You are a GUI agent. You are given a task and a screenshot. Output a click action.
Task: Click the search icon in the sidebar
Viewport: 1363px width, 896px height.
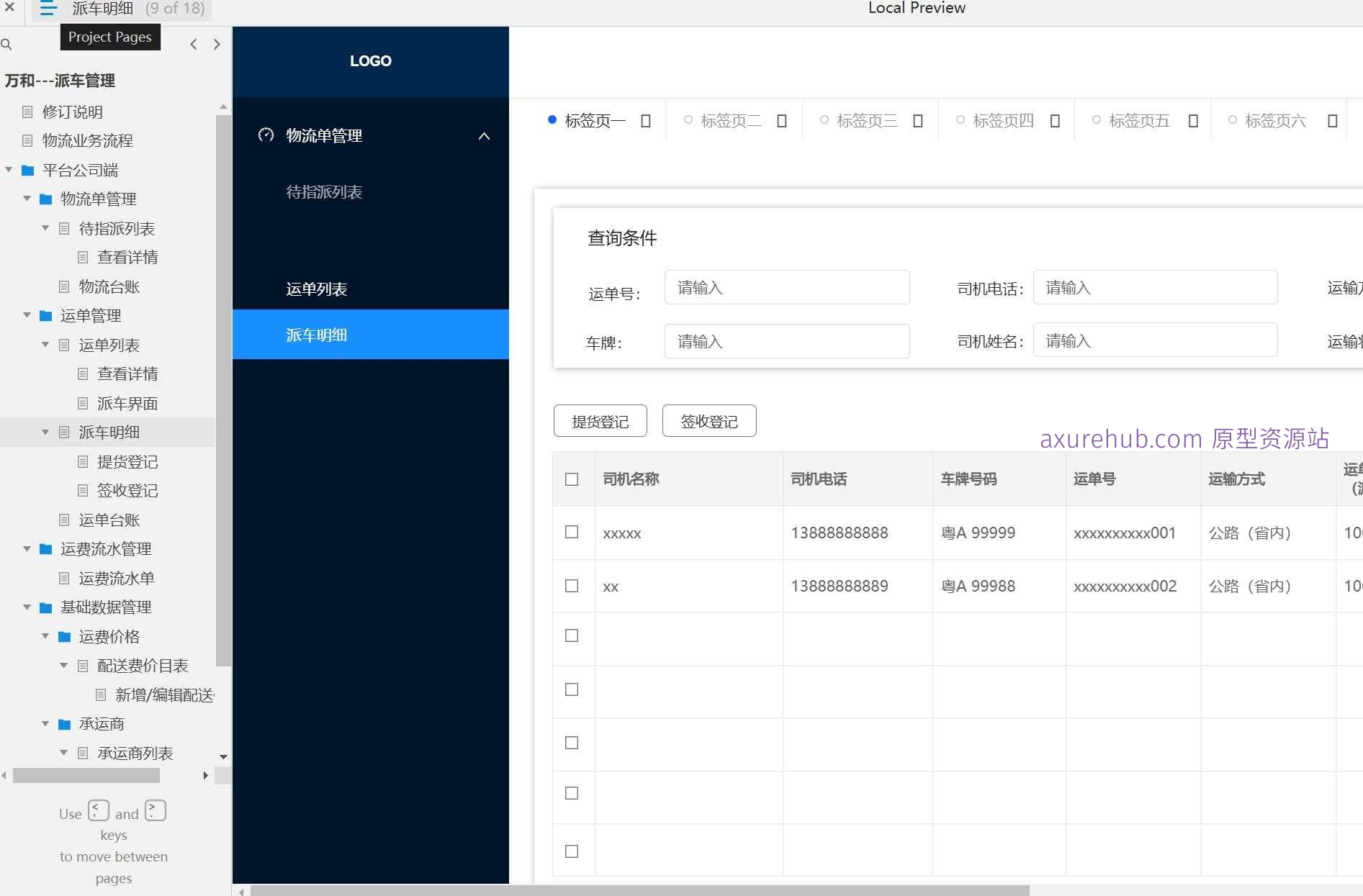coord(7,45)
